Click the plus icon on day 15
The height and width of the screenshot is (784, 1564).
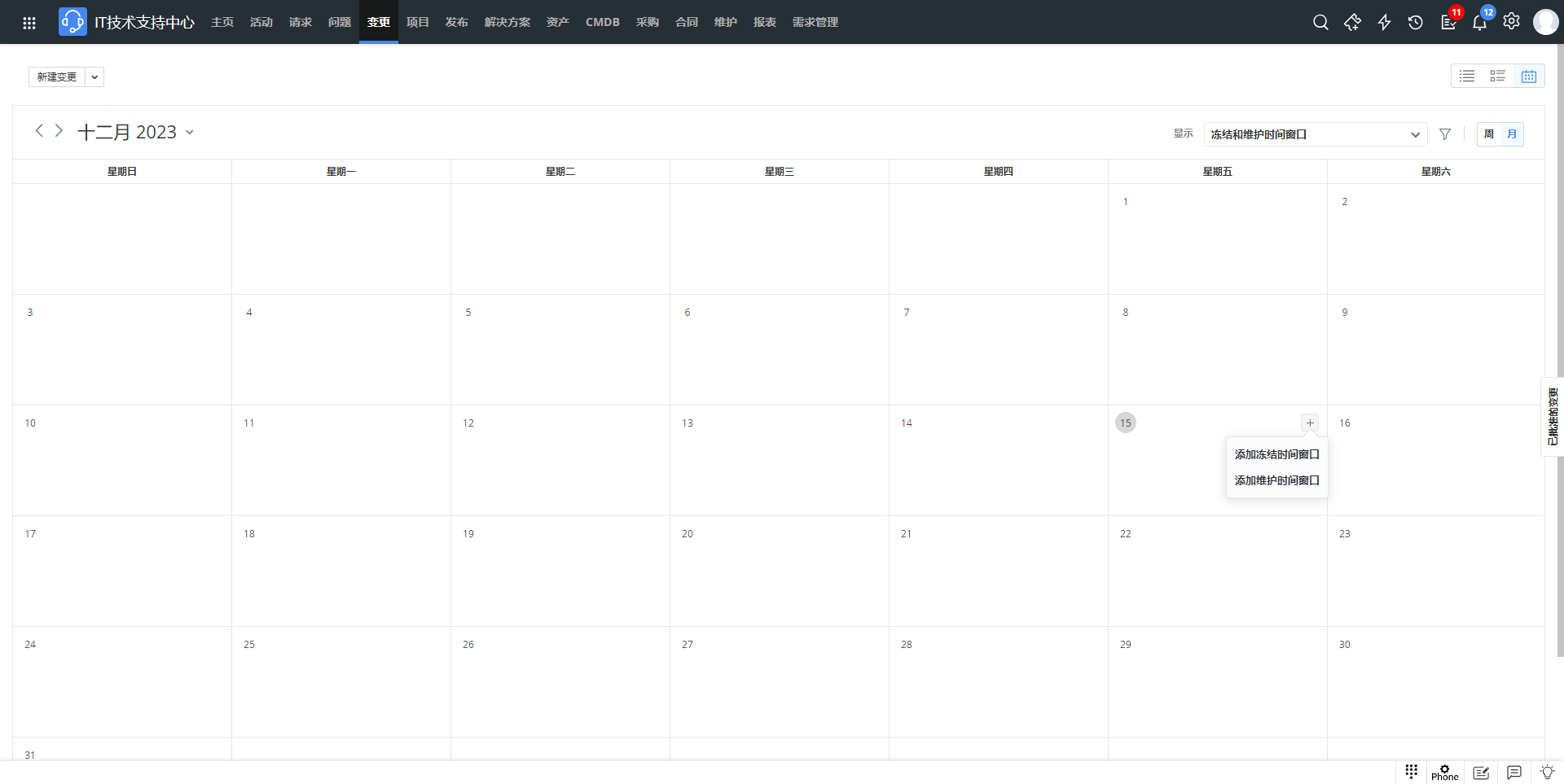pos(1310,423)
